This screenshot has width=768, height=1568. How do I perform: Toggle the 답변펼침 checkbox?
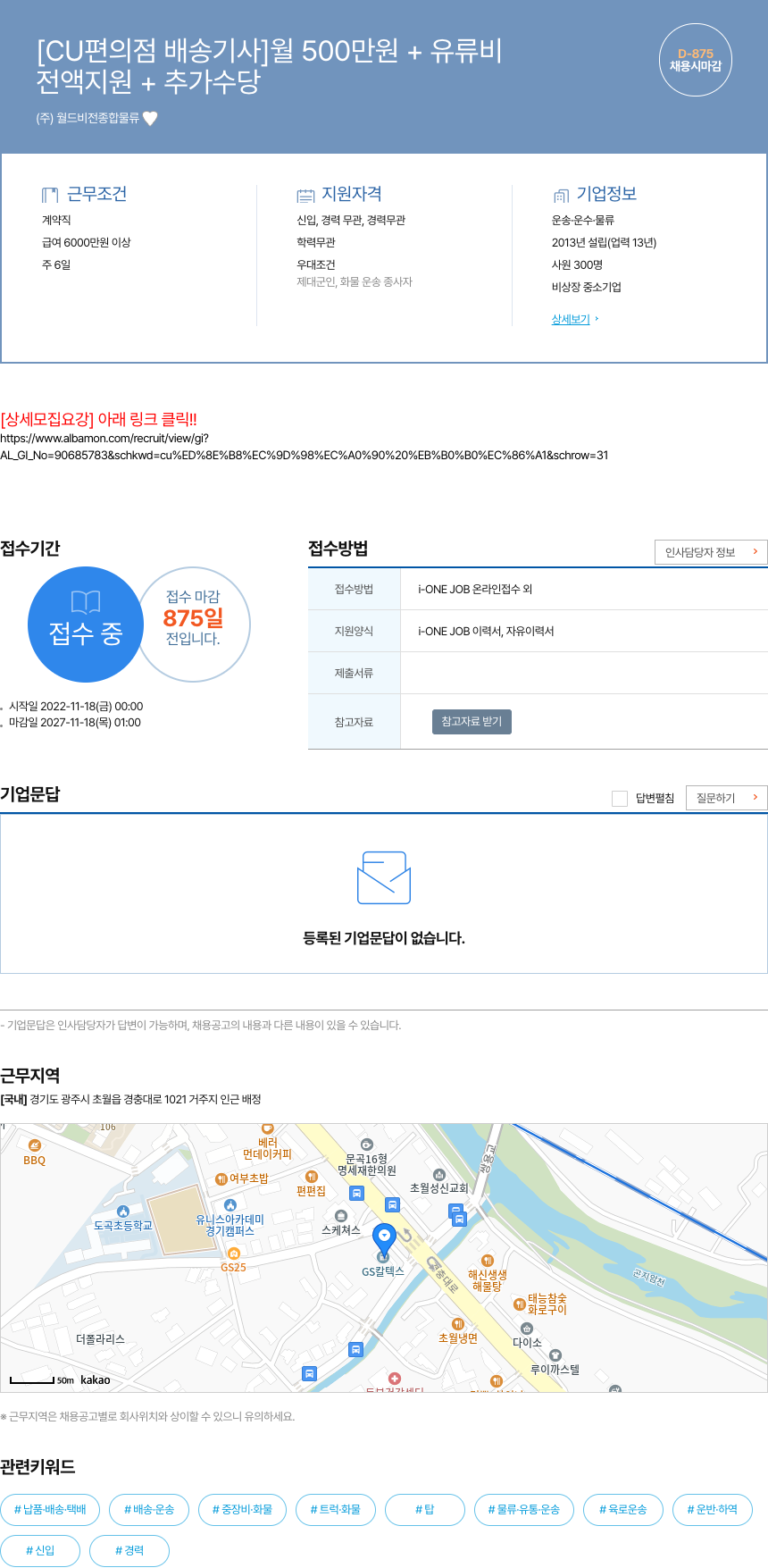[620, 798]
